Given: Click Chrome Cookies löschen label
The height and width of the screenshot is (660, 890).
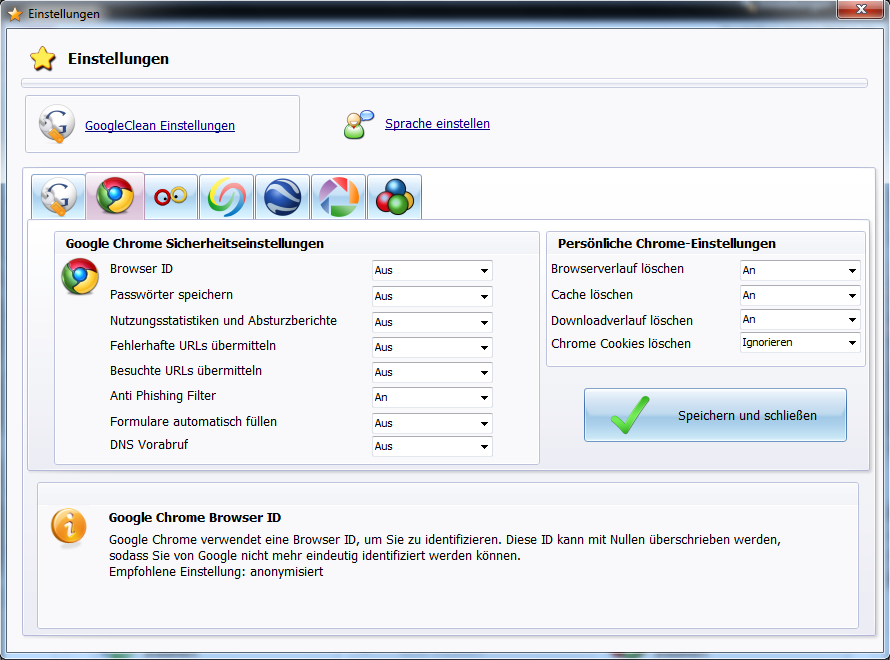Looking at the screenshot, I should click(x=621, y=344).
